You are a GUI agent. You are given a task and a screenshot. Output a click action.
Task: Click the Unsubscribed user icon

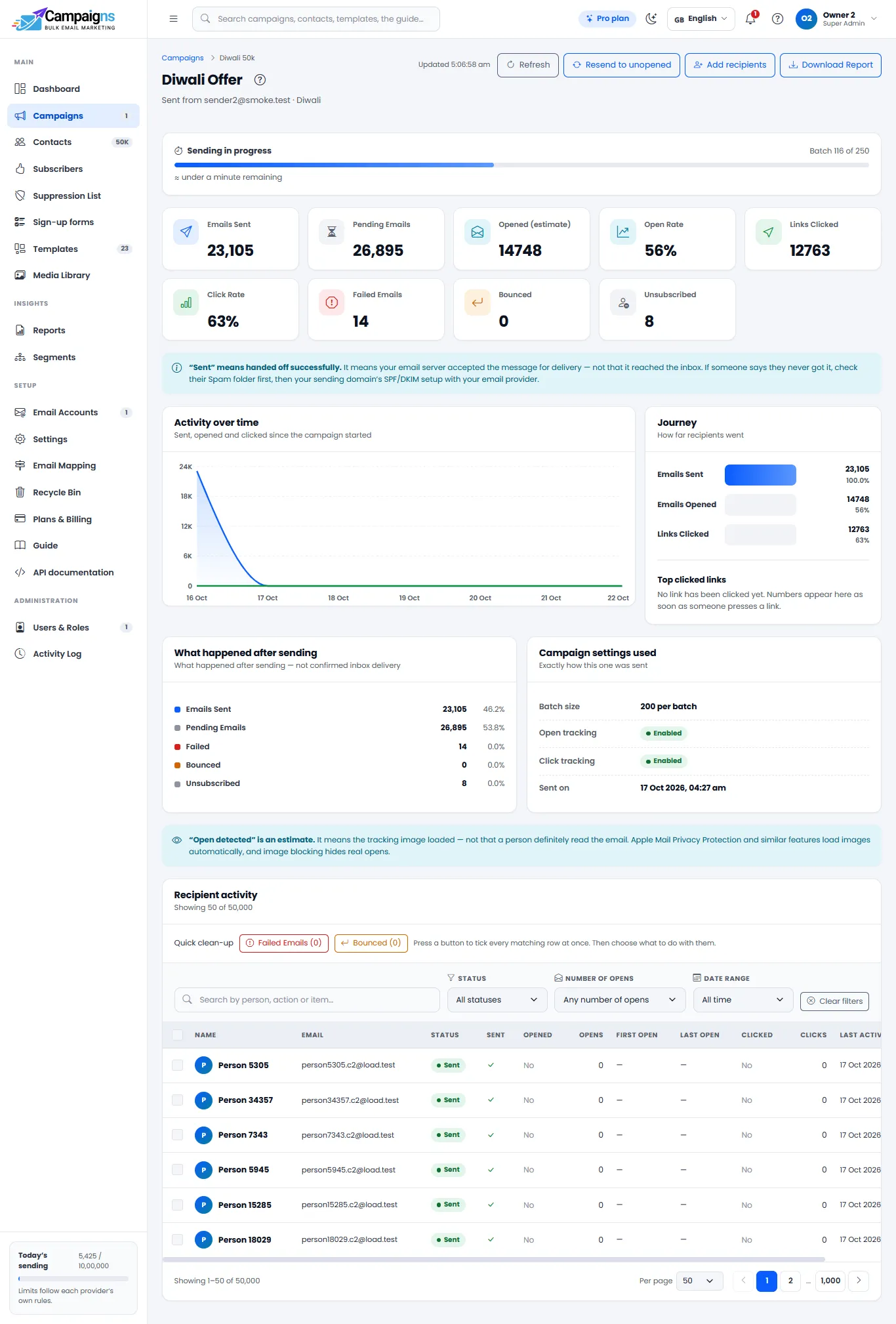click(x=623, y=302)
